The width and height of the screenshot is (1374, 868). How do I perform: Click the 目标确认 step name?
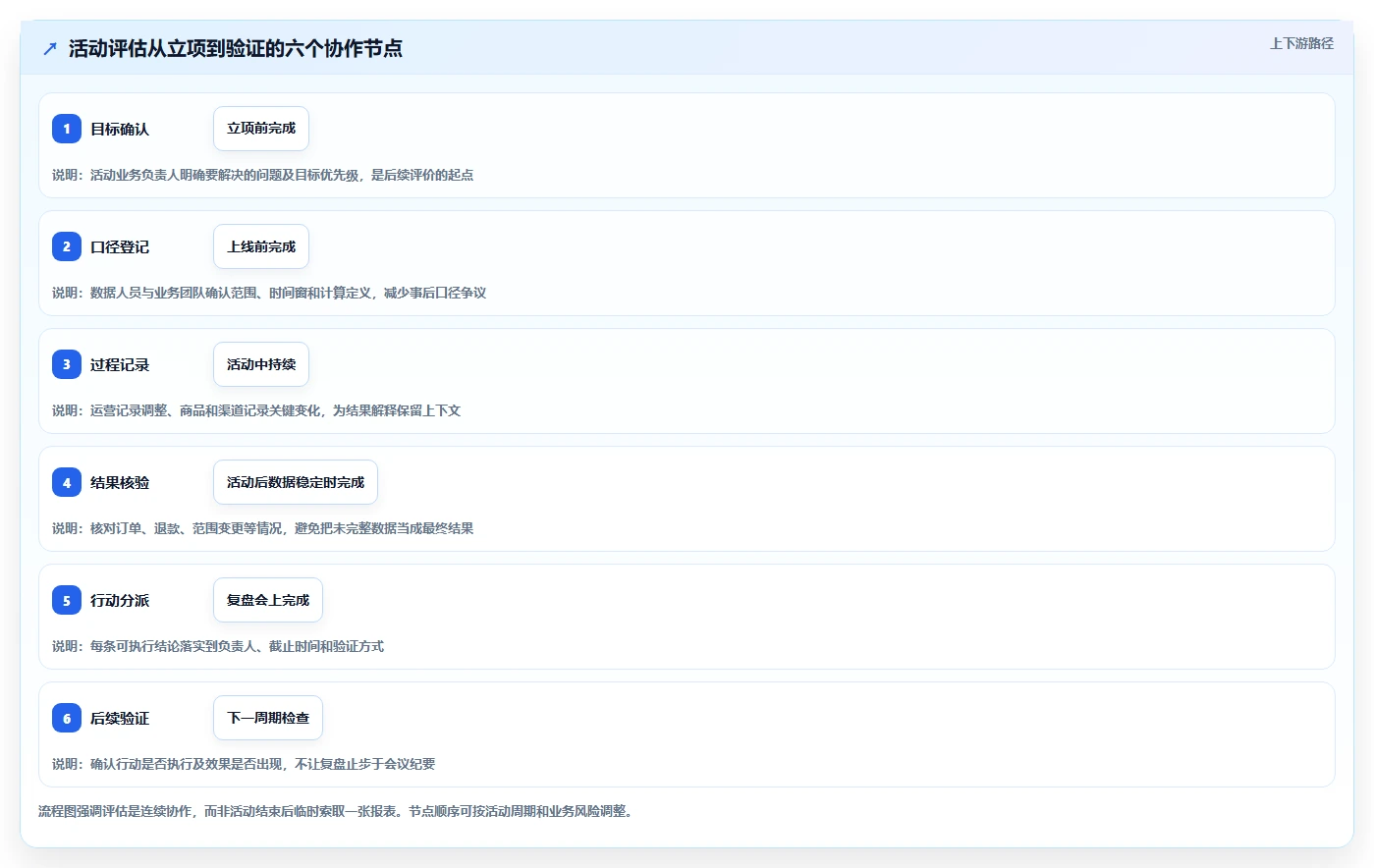pyautogui.click(x=120, y=129)
